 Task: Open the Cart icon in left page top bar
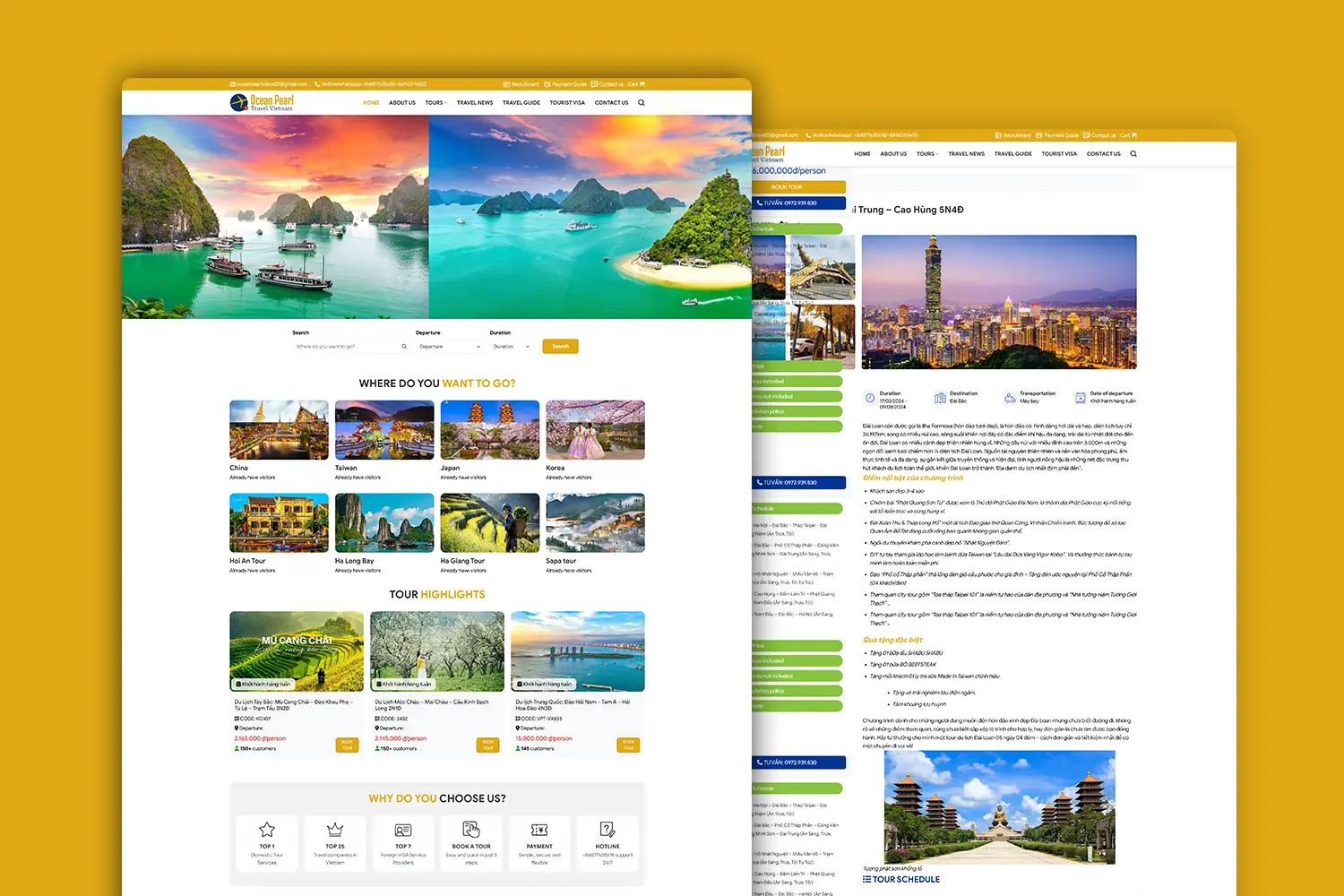[x=635, y=84]
